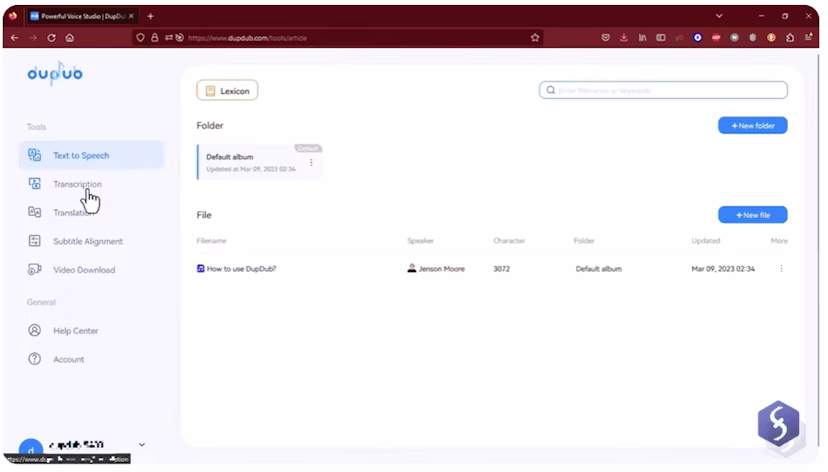This screenshot has width=828, height=472.
Task: Open a new browser tab
Action: (150, 16)
